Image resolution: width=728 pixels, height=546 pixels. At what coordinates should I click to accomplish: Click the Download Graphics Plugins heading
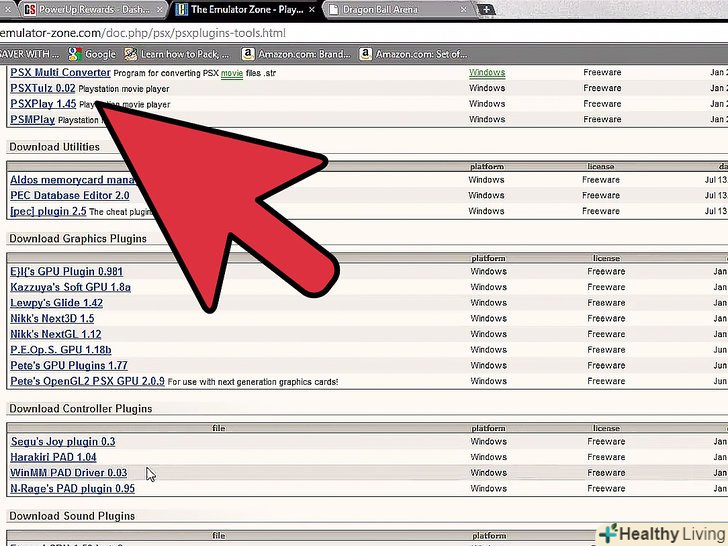tap(78, 239)
